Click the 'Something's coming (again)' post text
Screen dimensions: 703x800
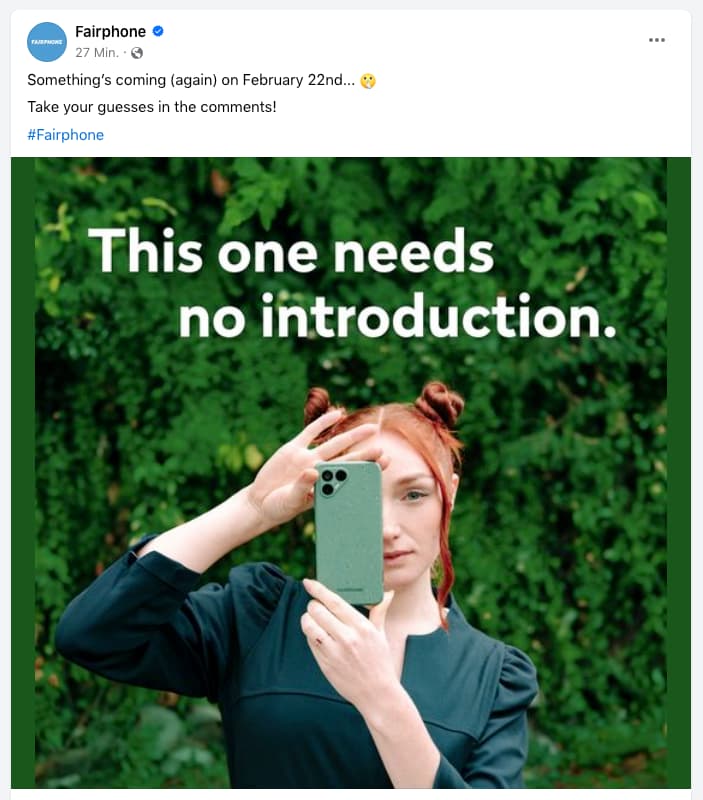191,80
